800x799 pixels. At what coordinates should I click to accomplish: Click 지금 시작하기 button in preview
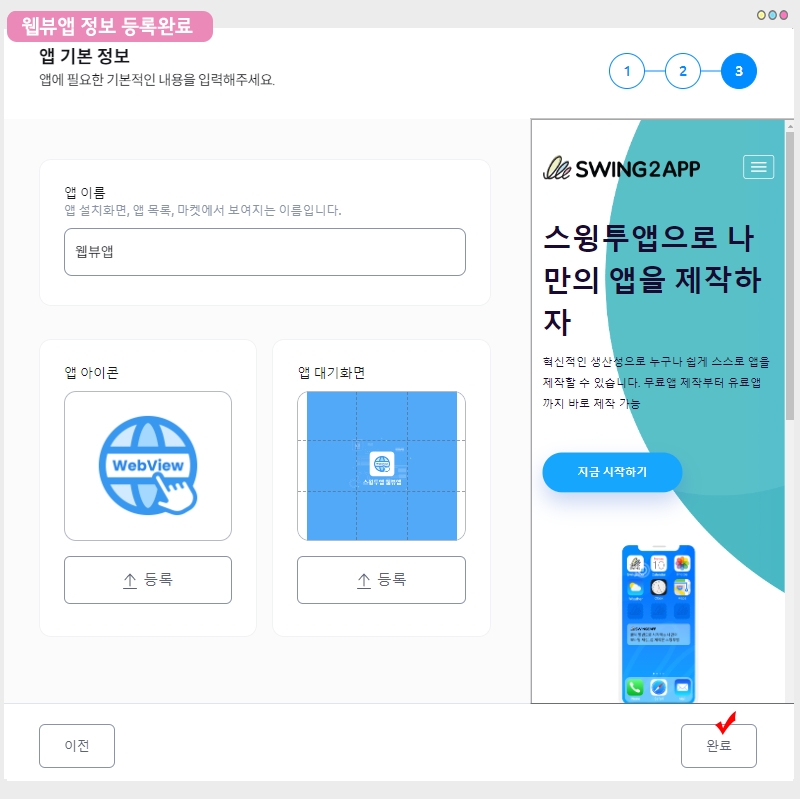[612, 472]
